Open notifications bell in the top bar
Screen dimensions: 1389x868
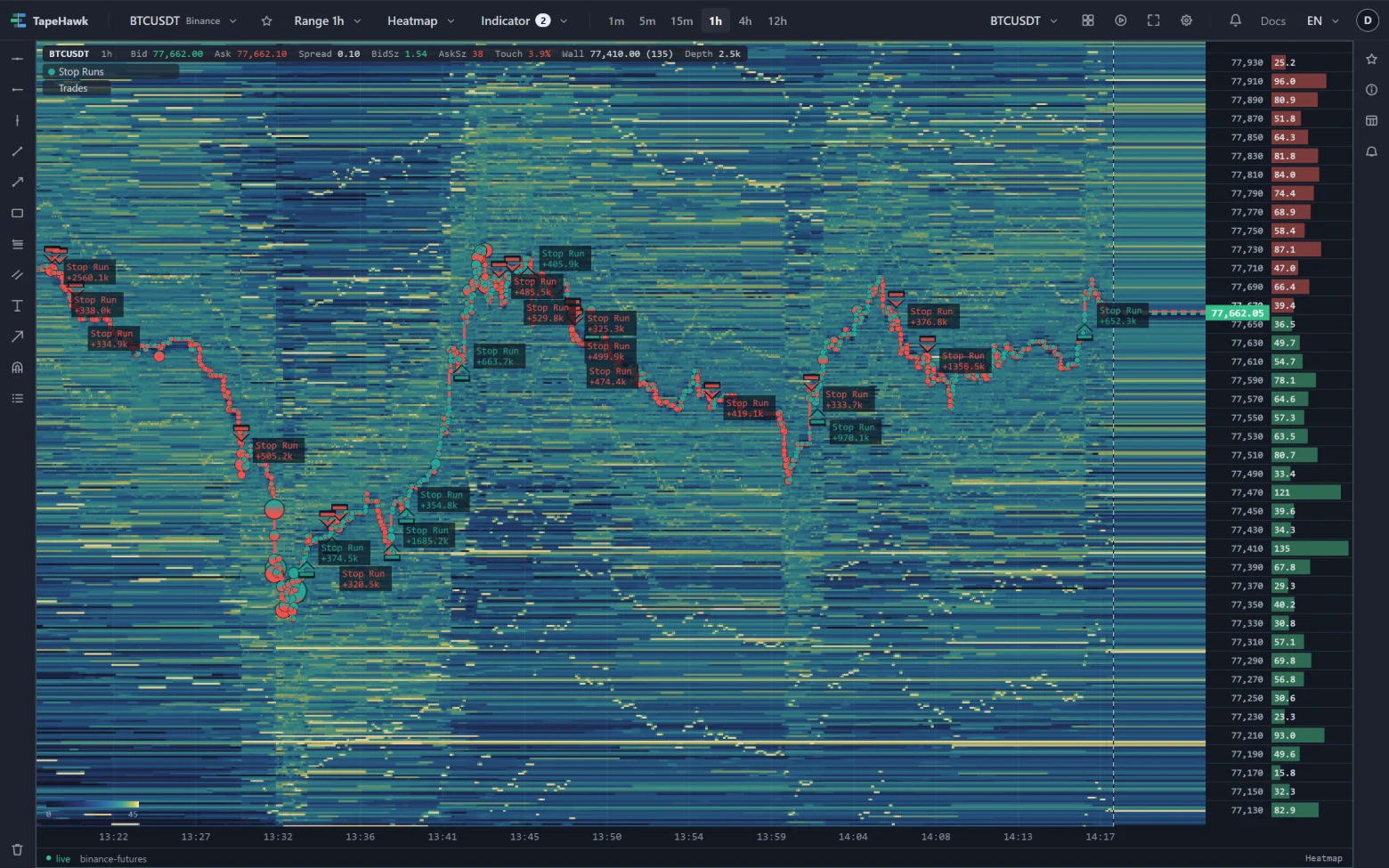tap(1235, 20)
